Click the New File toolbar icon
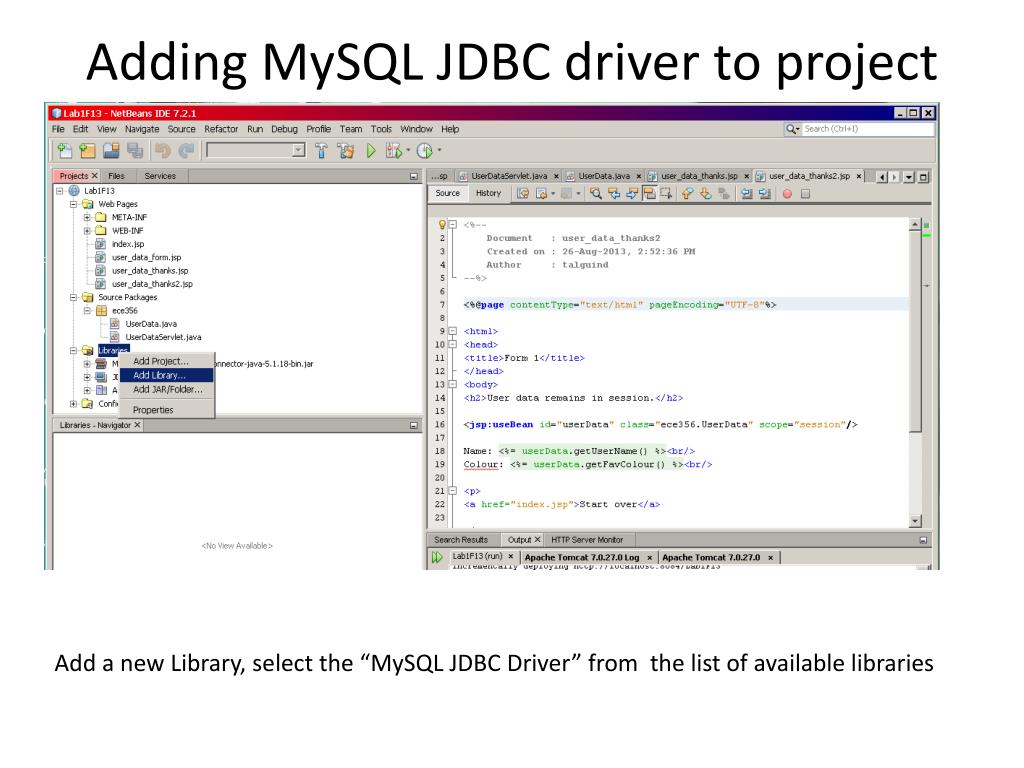The height and width of the screenshot is (768, 1024). pos(65,151)
